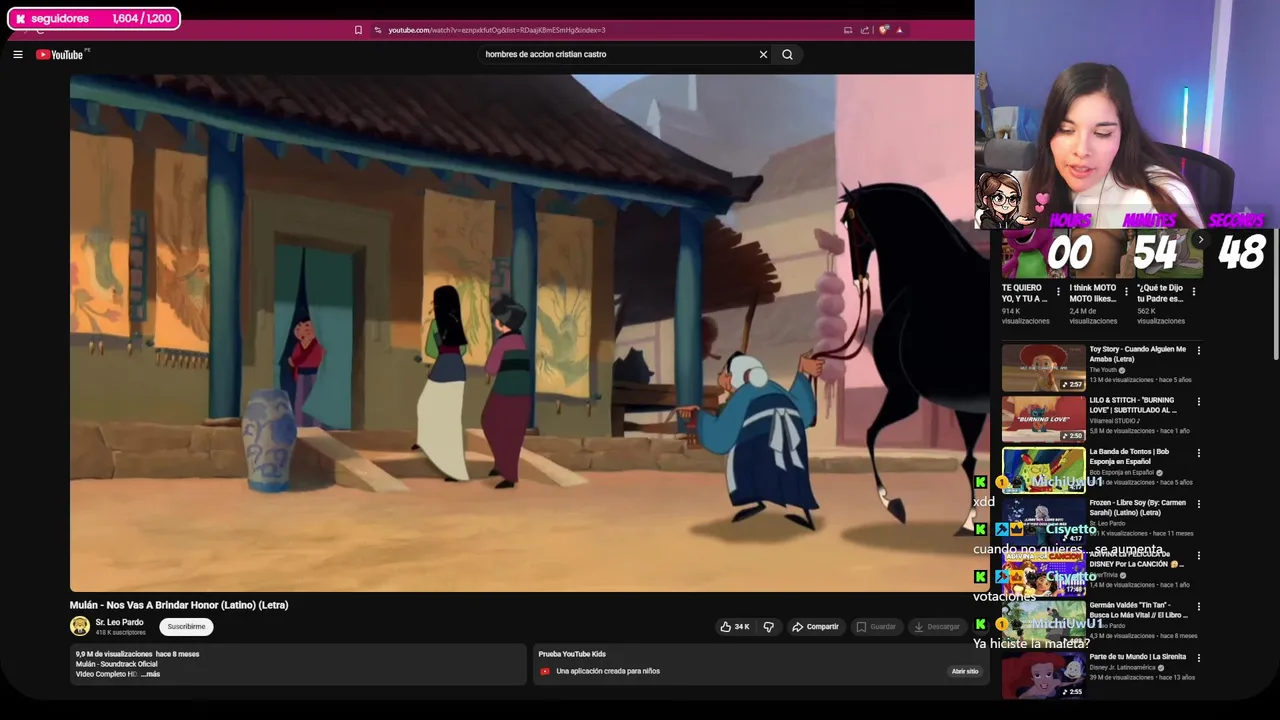
Task: Open Toy Story 'Cuando Alguien Me Amaba' thumbnail
Action: (1043, 367)
